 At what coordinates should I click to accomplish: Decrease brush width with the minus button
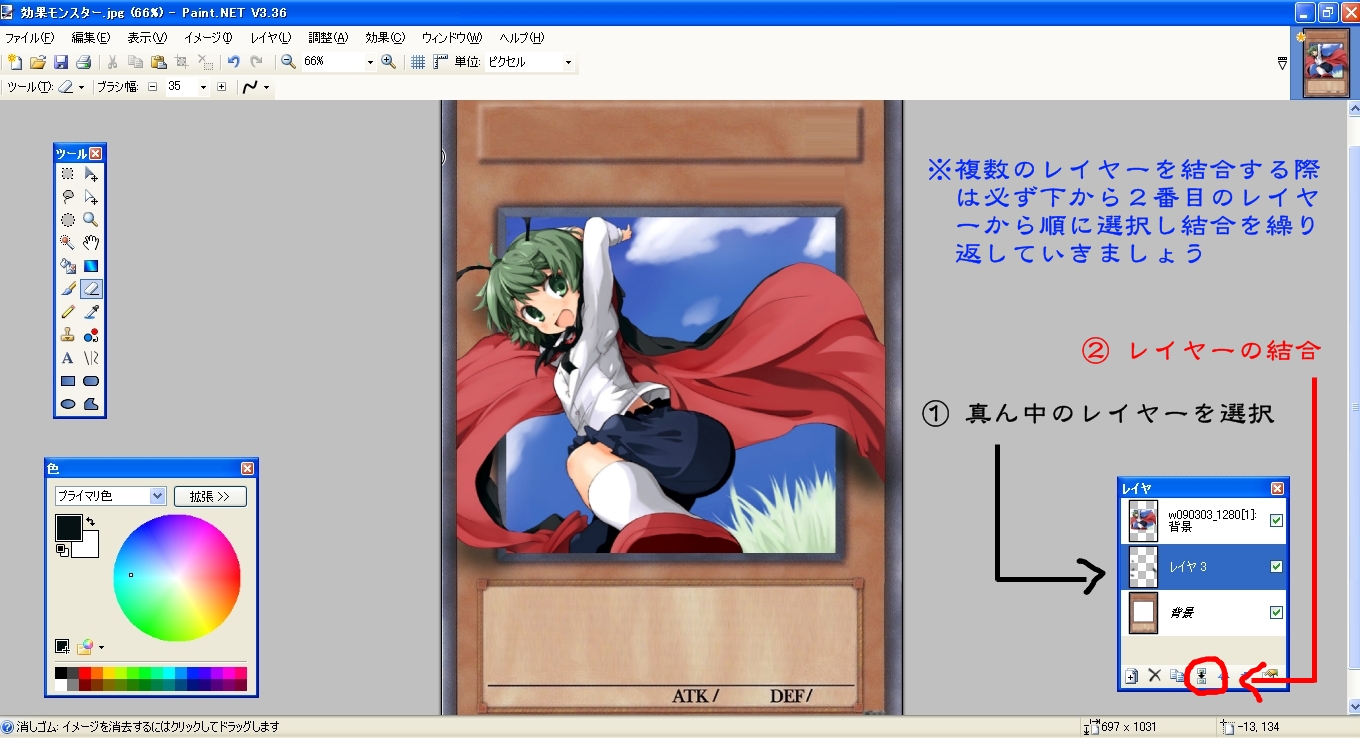[x=153, y=87]
